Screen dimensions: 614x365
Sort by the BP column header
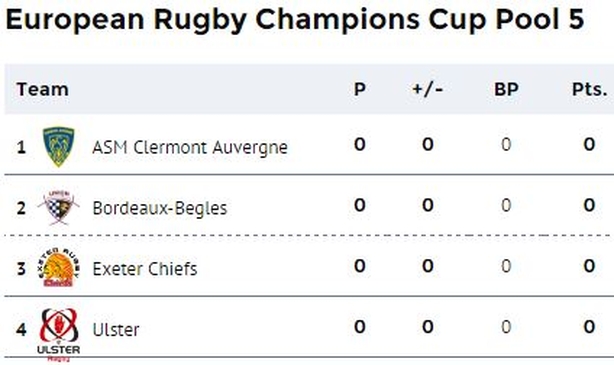506,89
